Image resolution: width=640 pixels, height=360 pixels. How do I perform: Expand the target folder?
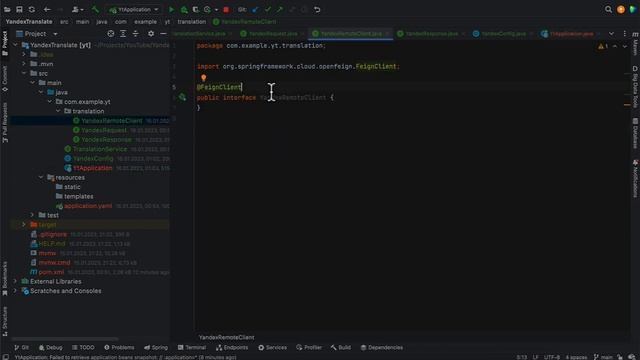point(24,224)
